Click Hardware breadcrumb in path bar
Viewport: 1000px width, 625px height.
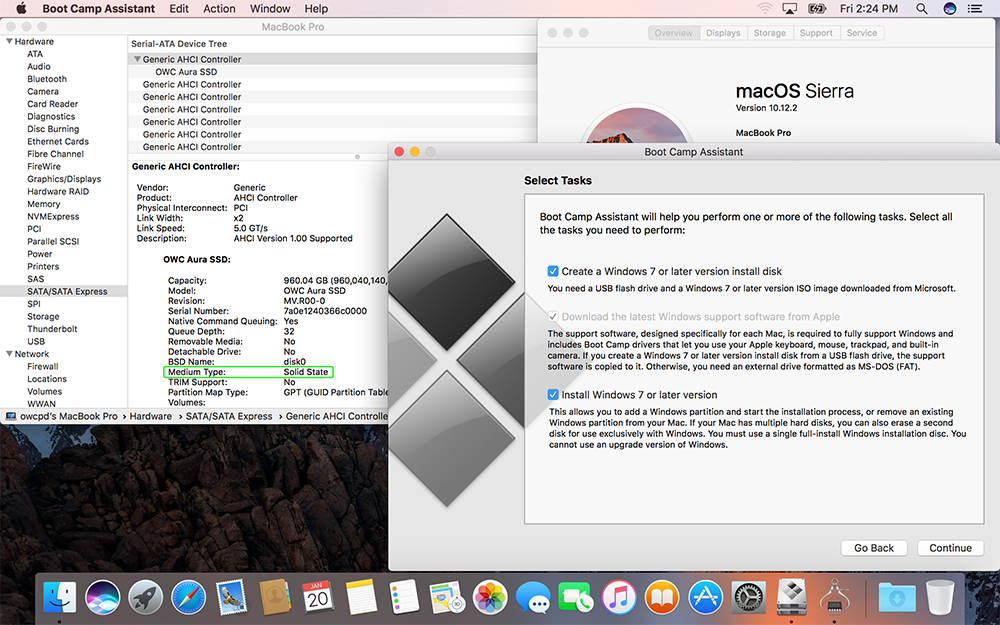[151, 416]
